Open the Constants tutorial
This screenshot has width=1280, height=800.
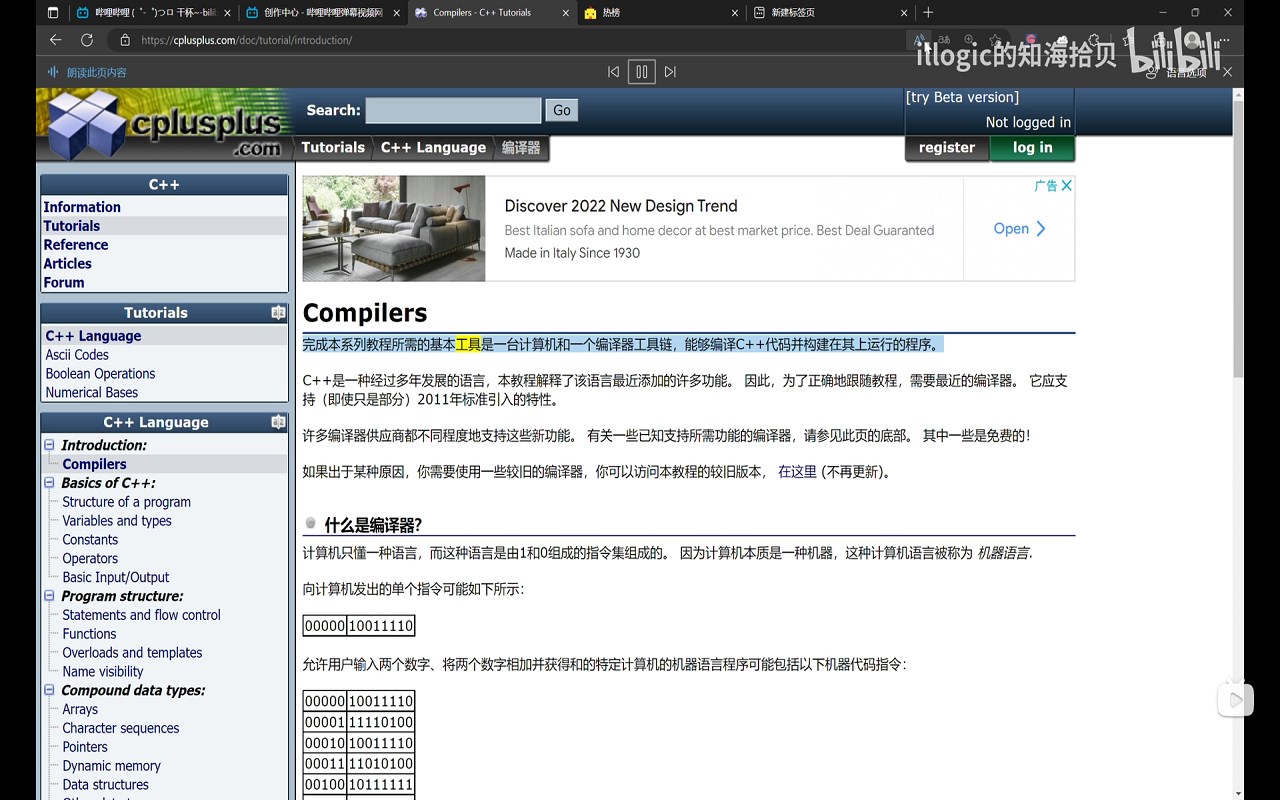click(90, 540)
